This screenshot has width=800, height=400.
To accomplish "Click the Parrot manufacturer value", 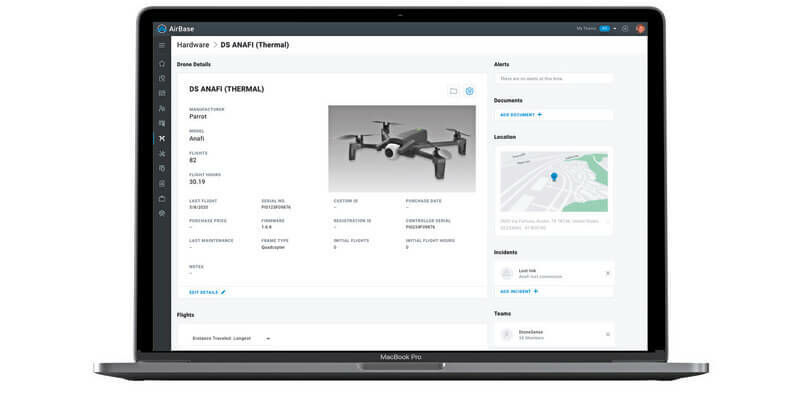I will 198,116.
